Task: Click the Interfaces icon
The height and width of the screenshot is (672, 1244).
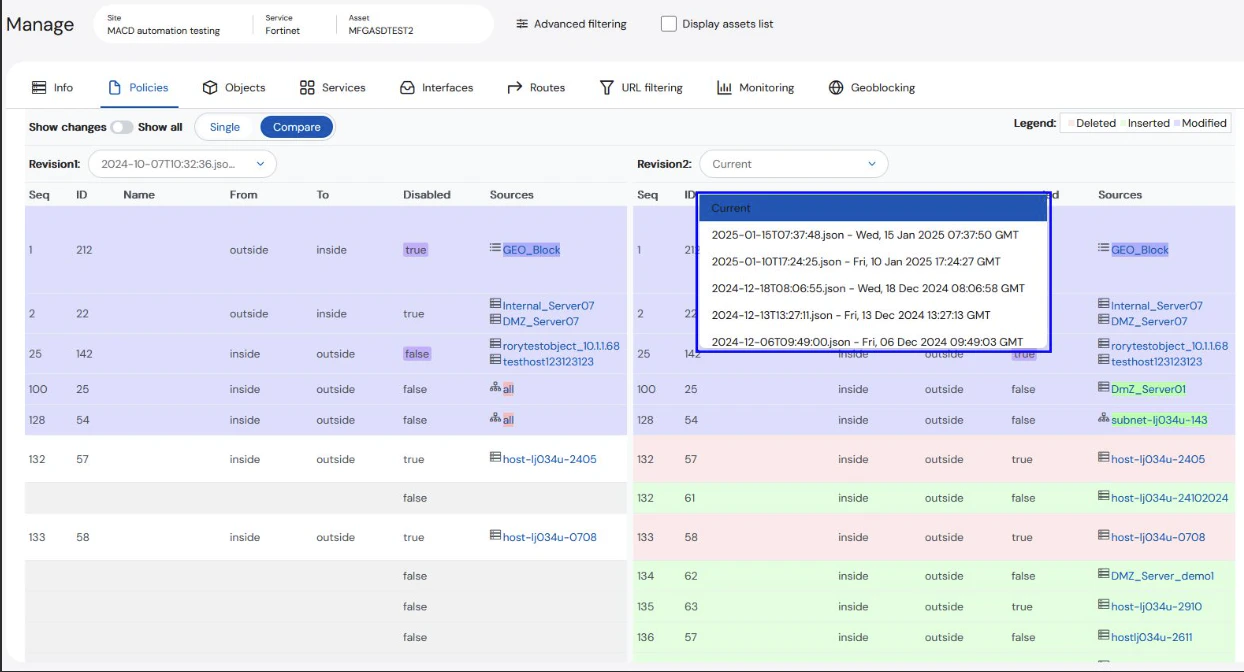Action: point(407,88)
